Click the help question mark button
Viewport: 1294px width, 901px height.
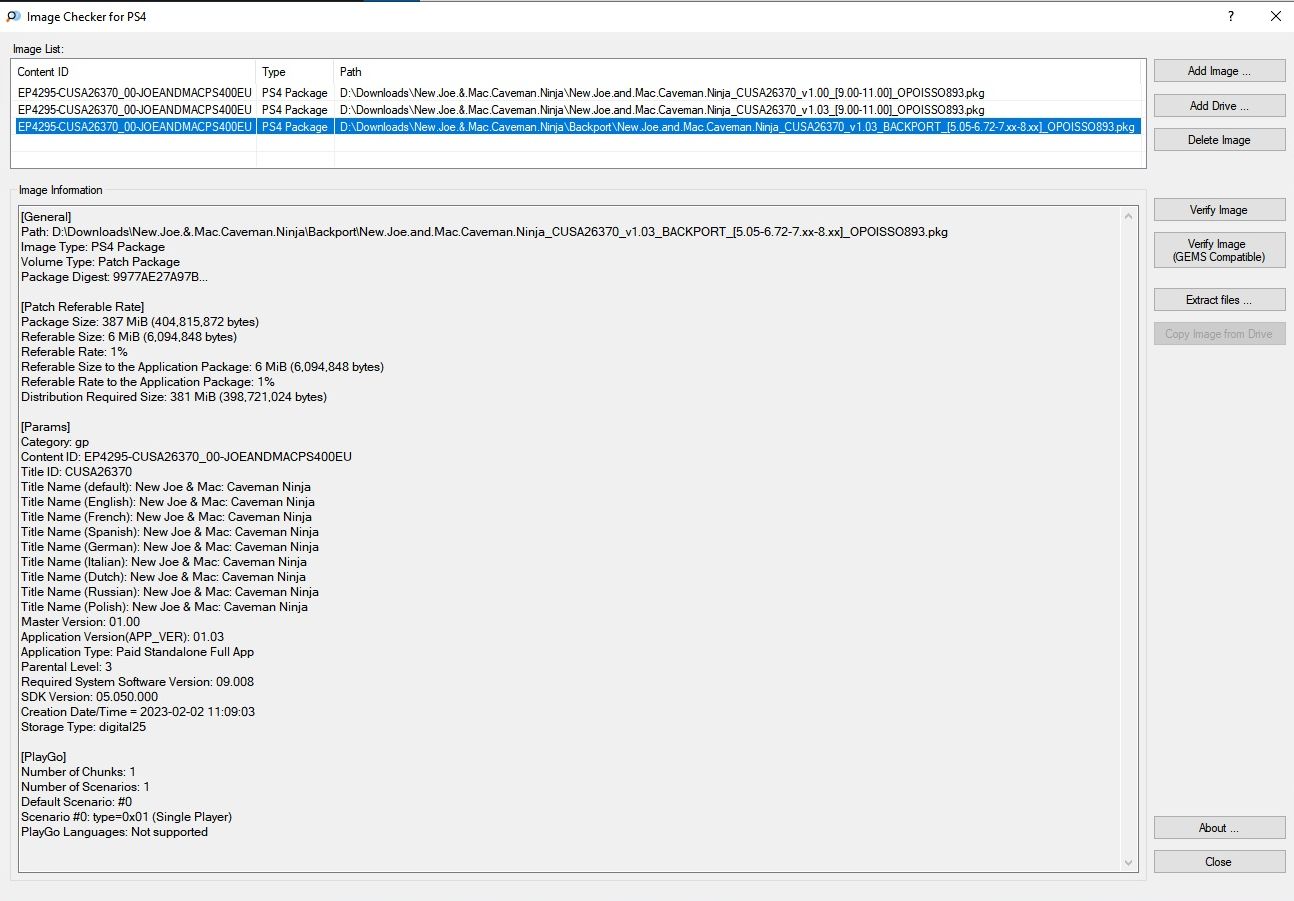1231,16
